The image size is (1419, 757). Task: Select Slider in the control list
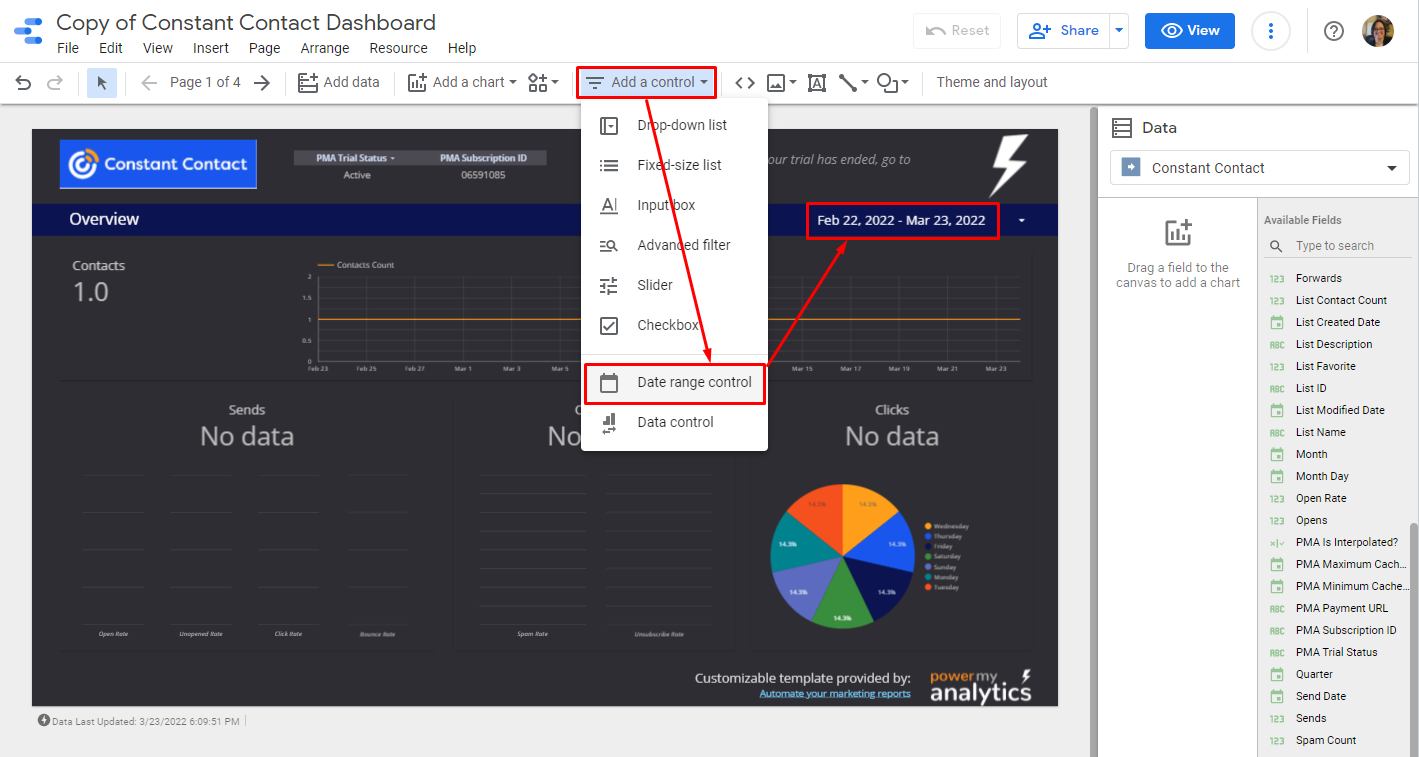click(x=655, y=285)
